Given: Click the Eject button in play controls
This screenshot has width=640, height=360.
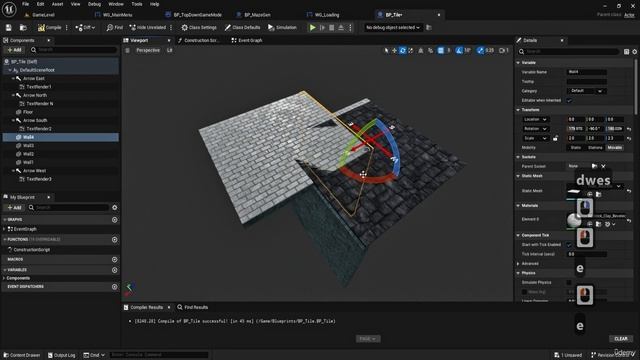Looking at the screenshot, I should click(x=341, y=27).
